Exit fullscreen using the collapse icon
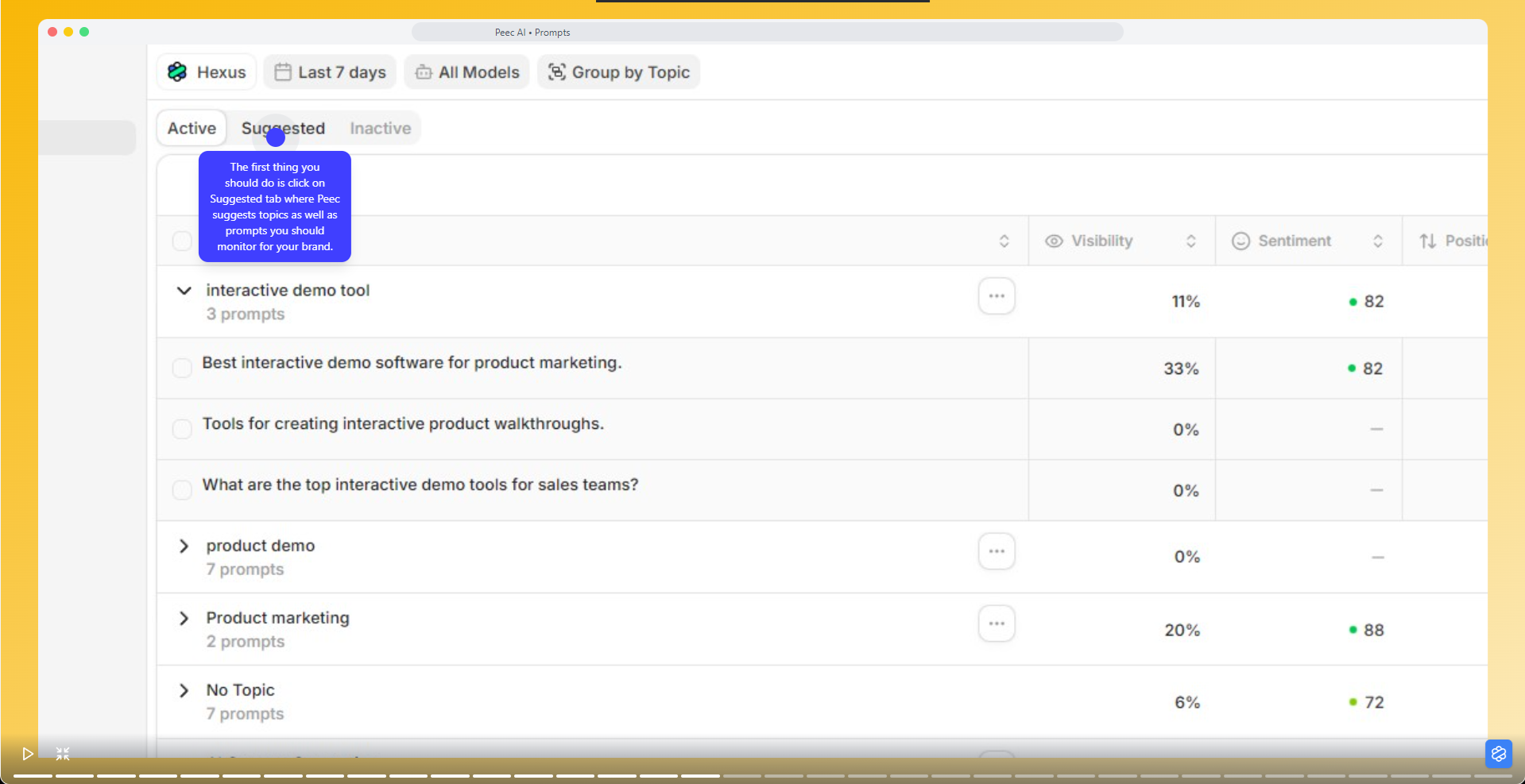The image size is (1525, 784). [63, 754]
